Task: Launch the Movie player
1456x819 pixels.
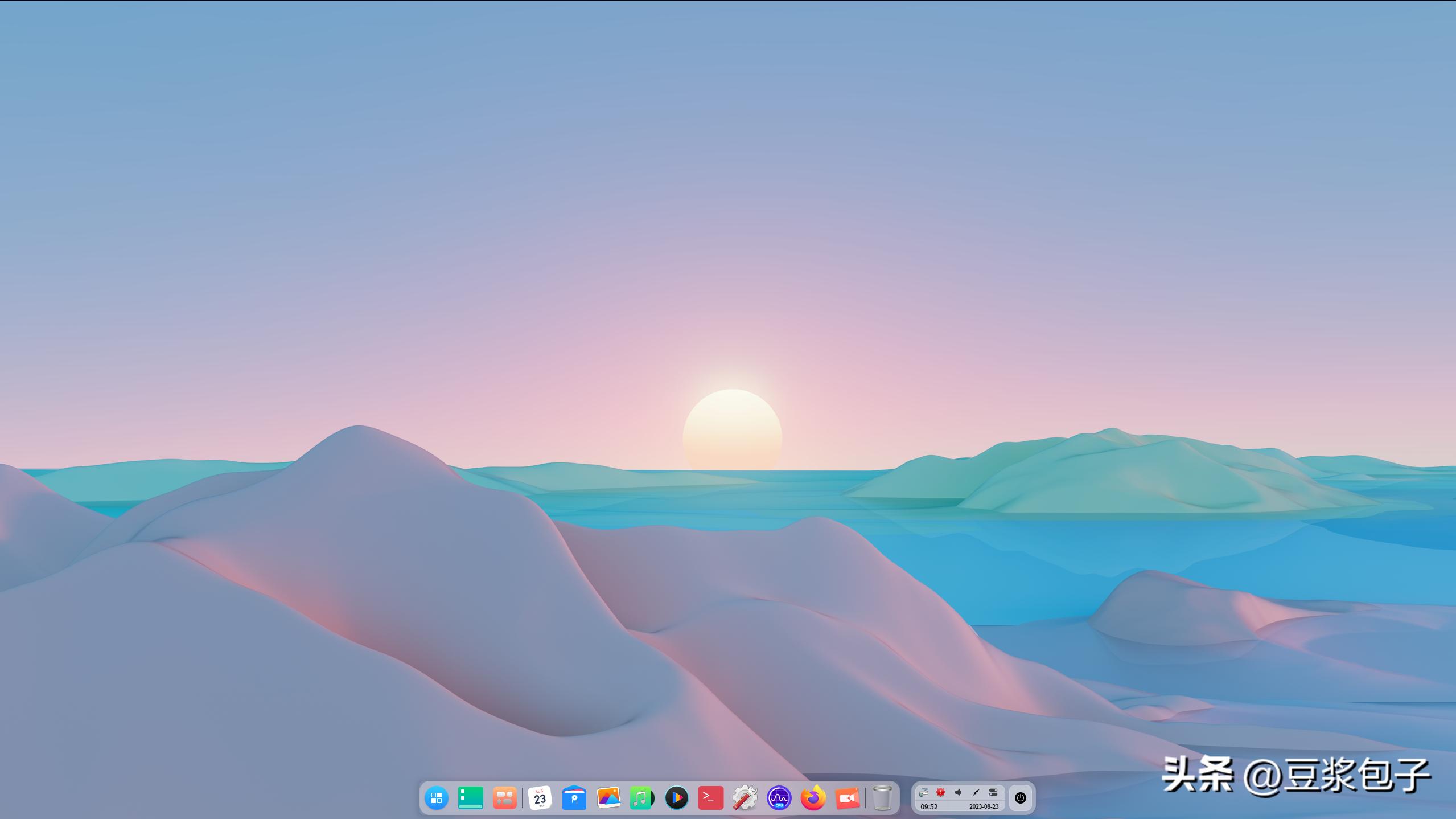Action: pyautogui.click(x=677, y=797)
